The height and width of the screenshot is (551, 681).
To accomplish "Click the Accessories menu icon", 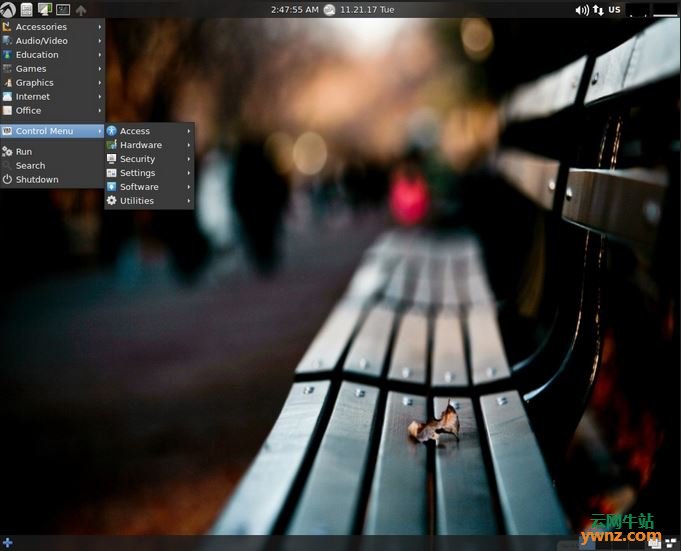I will point(7,26).
